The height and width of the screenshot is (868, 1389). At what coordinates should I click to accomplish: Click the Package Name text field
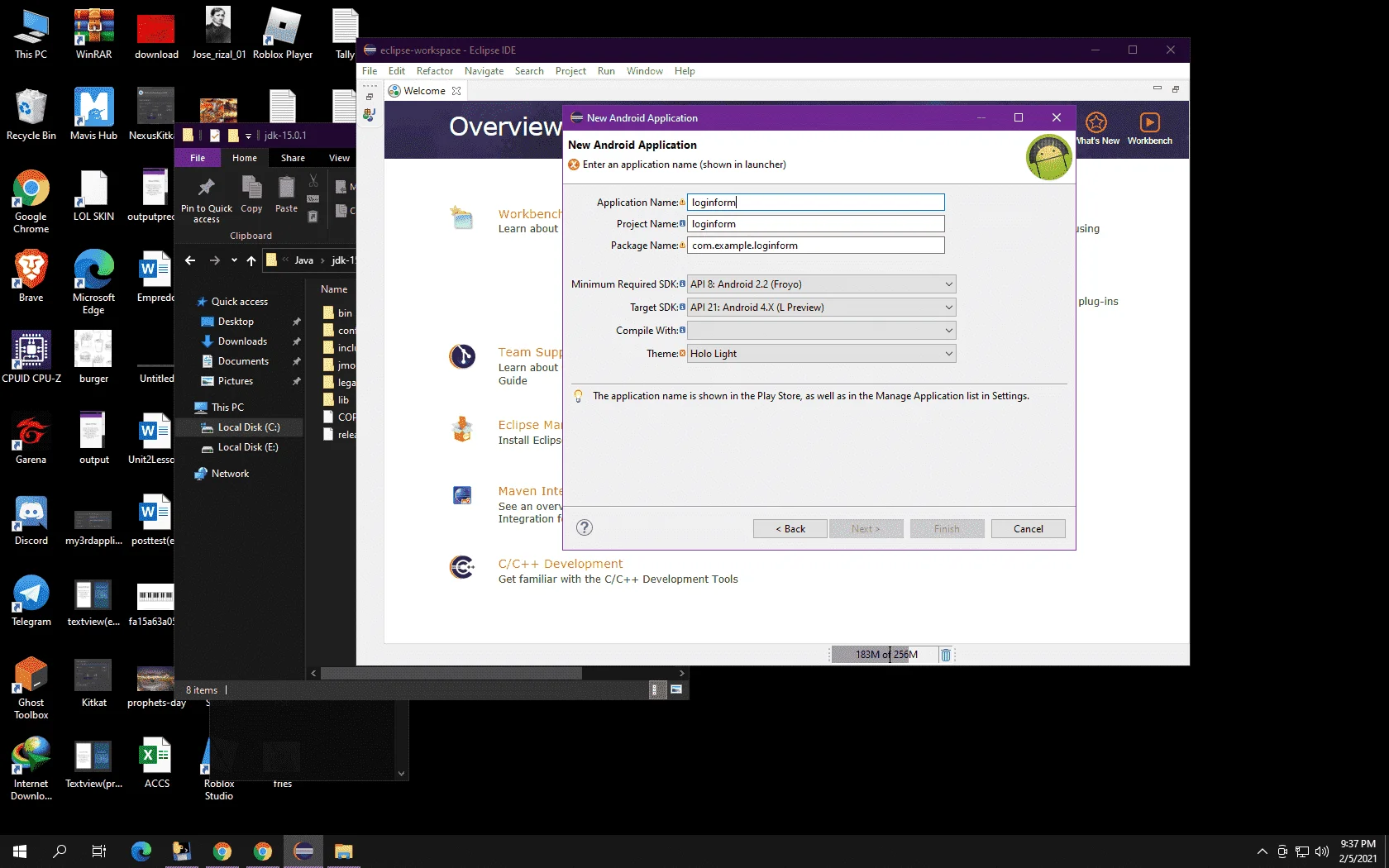(815, 246)
